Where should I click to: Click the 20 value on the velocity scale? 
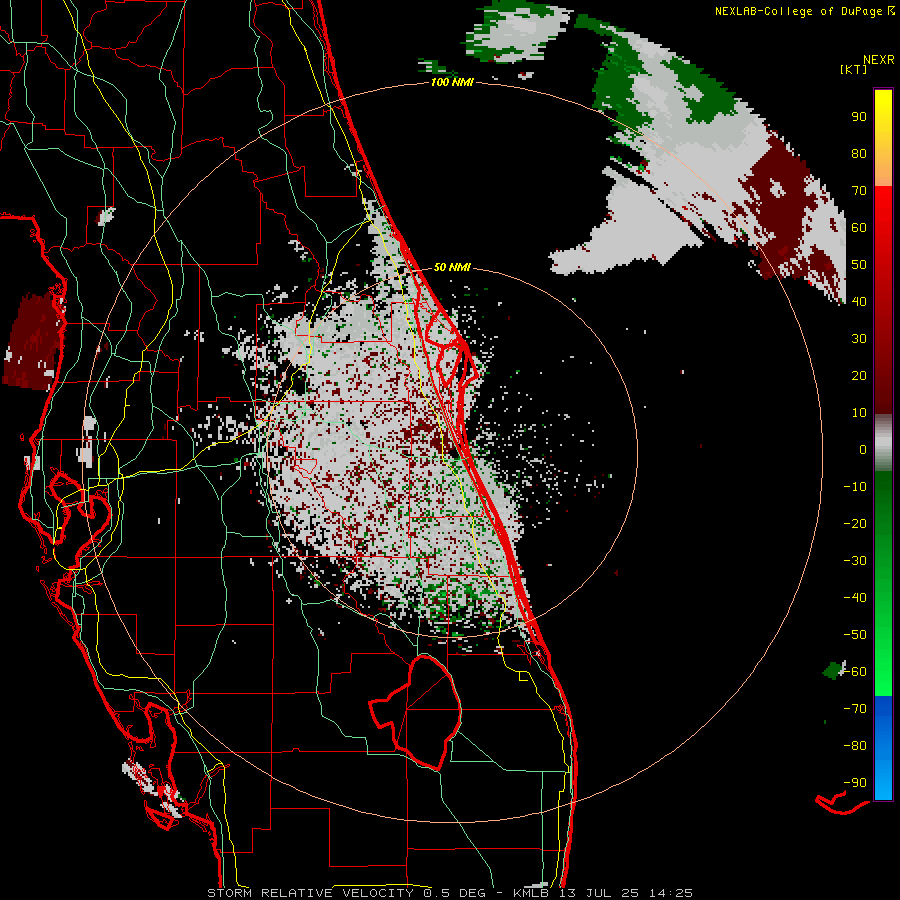[859, 376]
